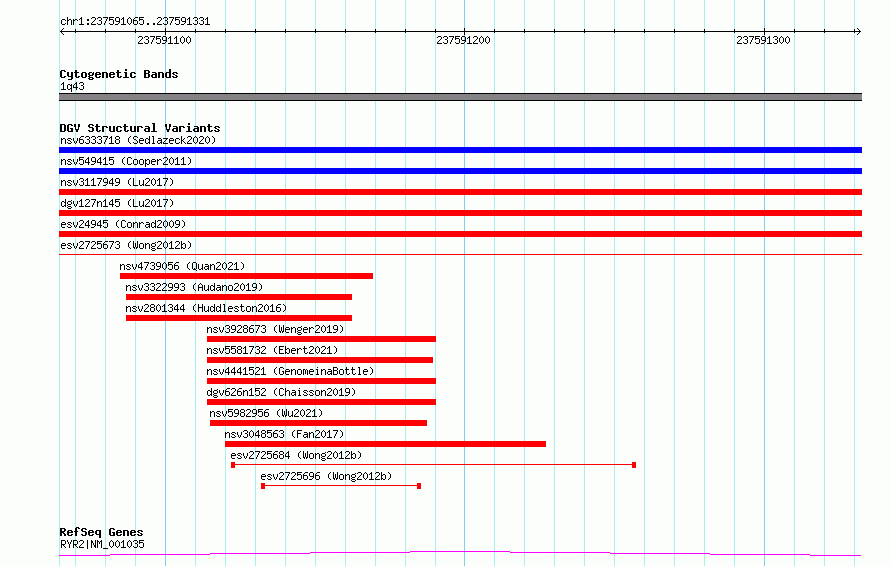Select the red nsv3048563 variant bar

point(385,444)
